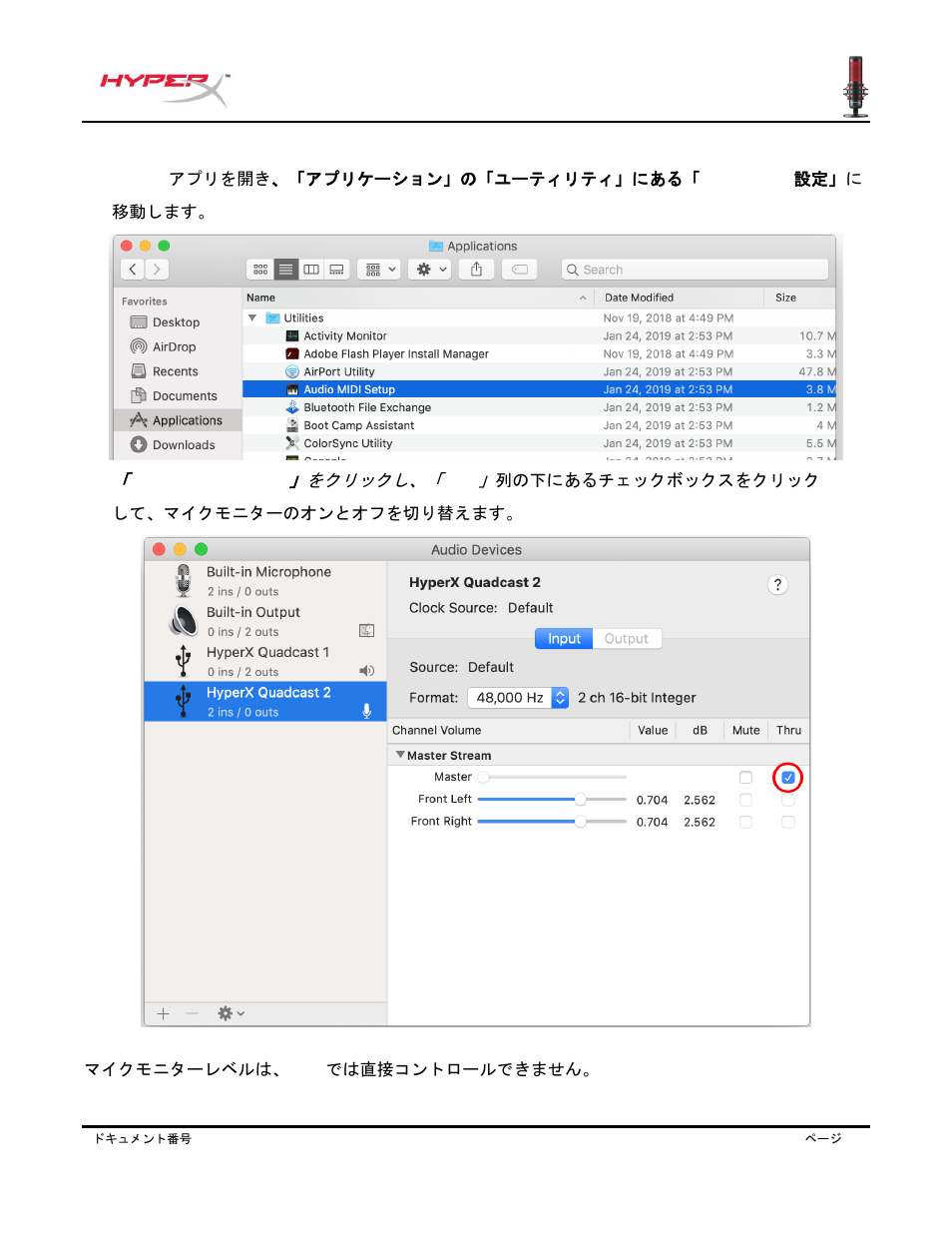The height and width of the screenshot is (1233, 952).
Task: Click the Finder back arrow button
Action: (x=133, y=270)
